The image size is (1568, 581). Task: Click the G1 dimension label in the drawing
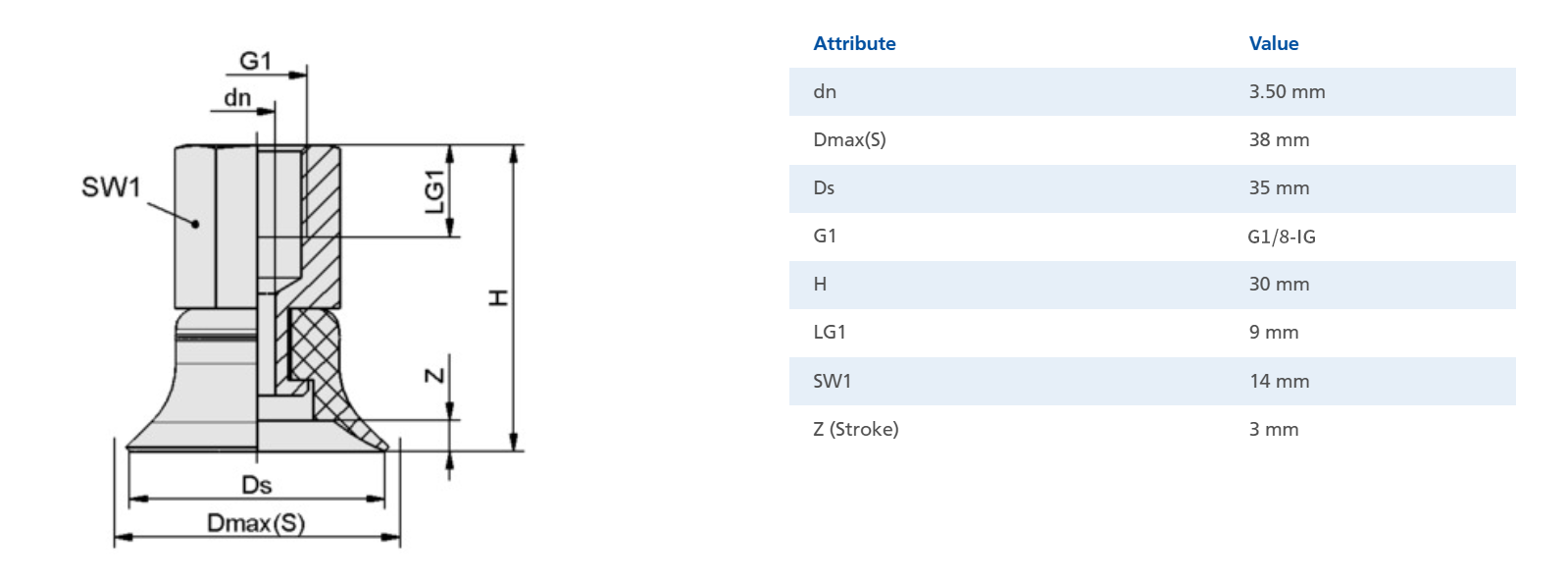[255, 61]
